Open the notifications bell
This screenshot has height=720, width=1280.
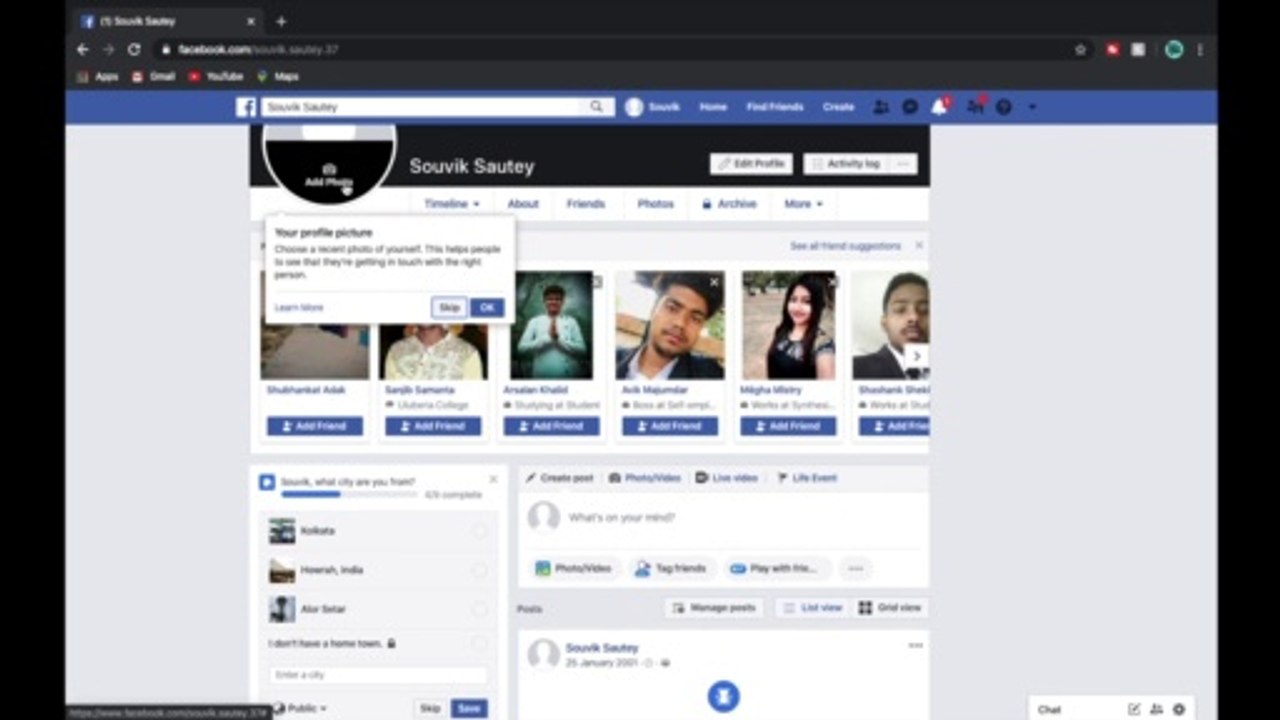coord(939,107)
